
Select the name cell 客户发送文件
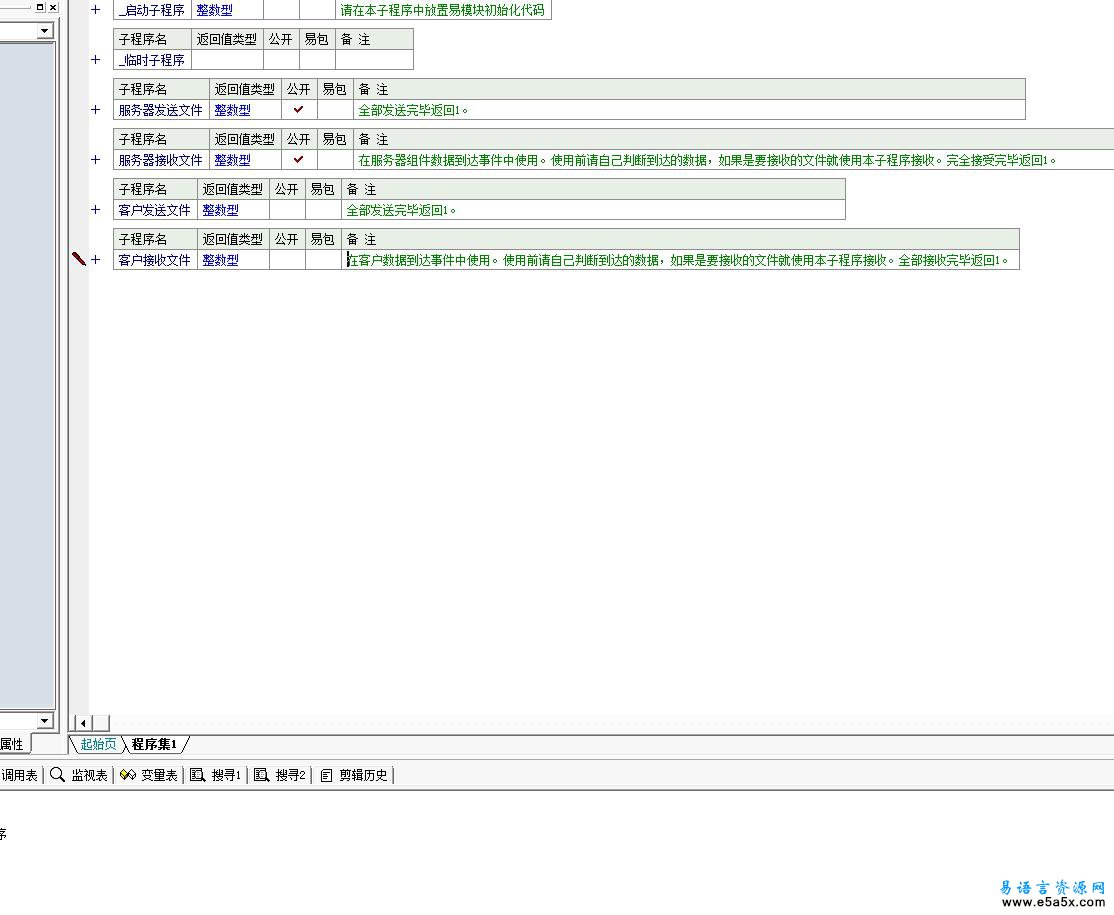click(x=155, y=210)
